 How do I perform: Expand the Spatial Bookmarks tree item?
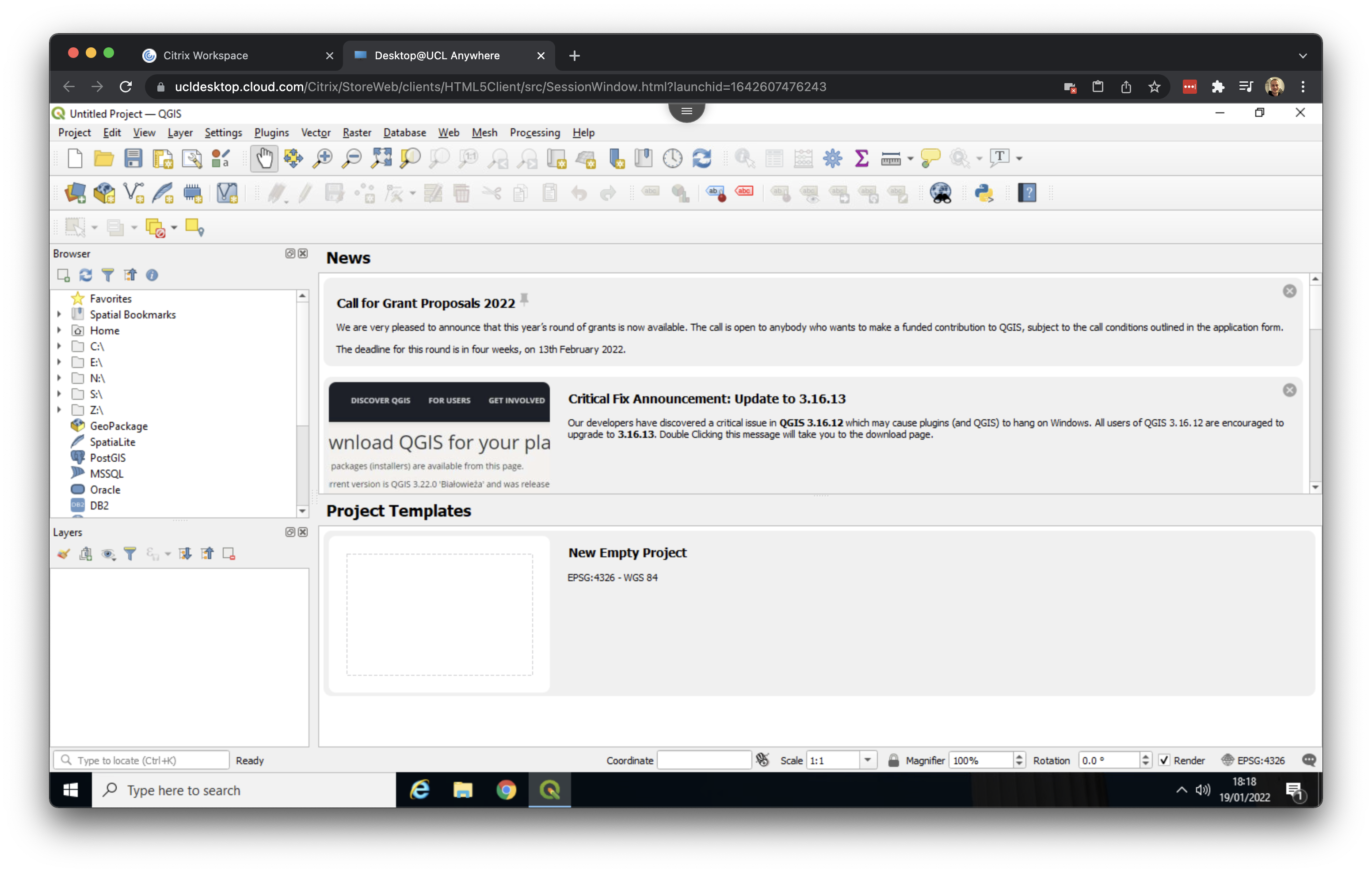(59, 314)
